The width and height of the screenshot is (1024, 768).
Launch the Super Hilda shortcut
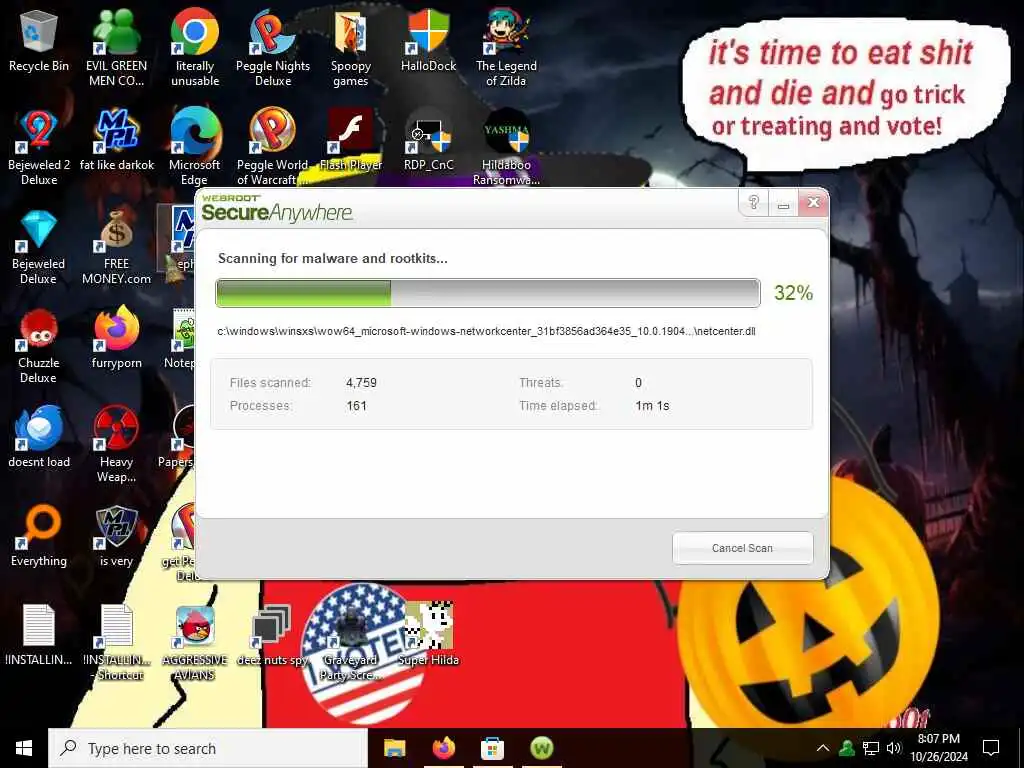(428, 635)
